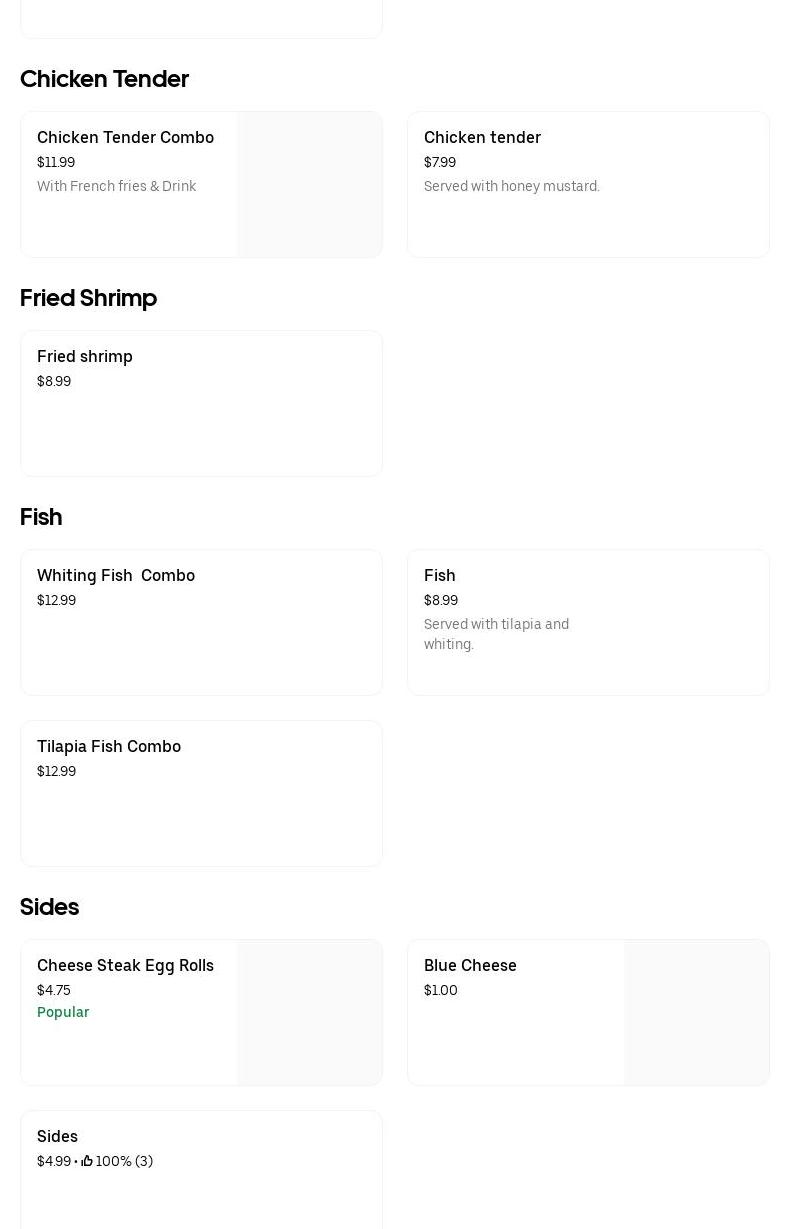804x1229 pixels.
Task: Click the With French fries & Drink description
Action: tap(116, 186)
